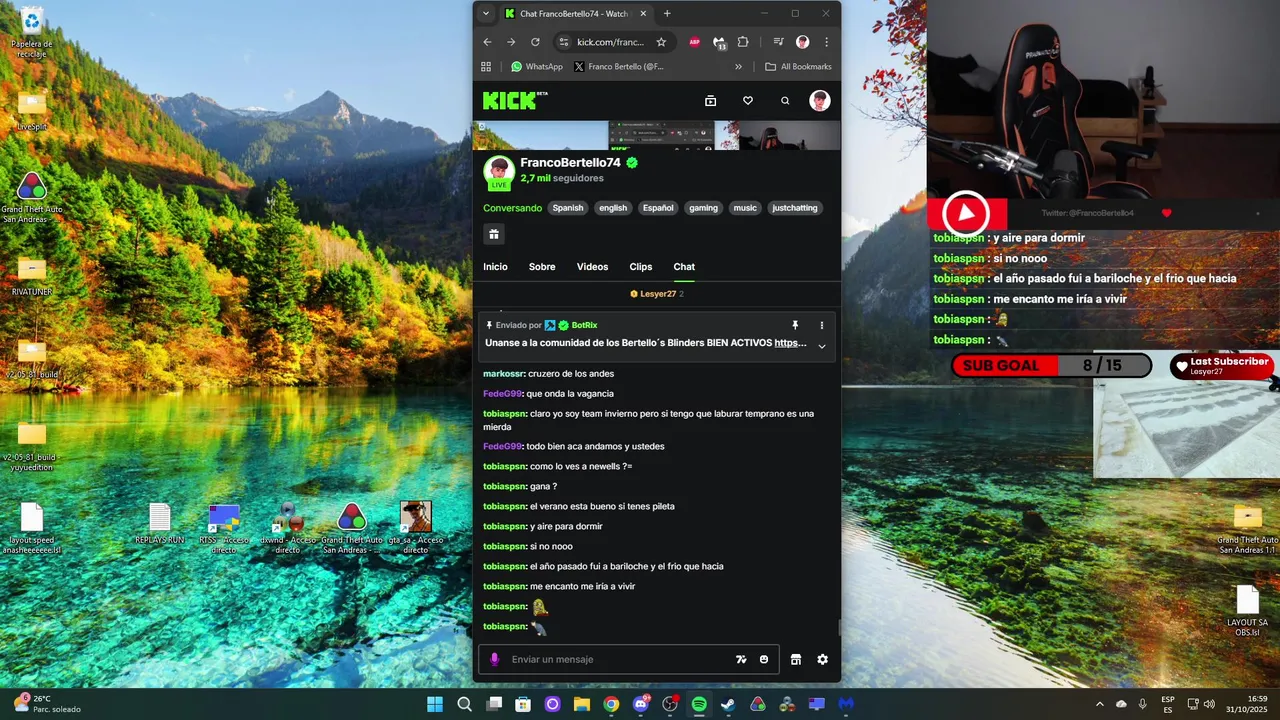
Task: Click BotRix username in pinned message
Action: click(x=584, y=325)
